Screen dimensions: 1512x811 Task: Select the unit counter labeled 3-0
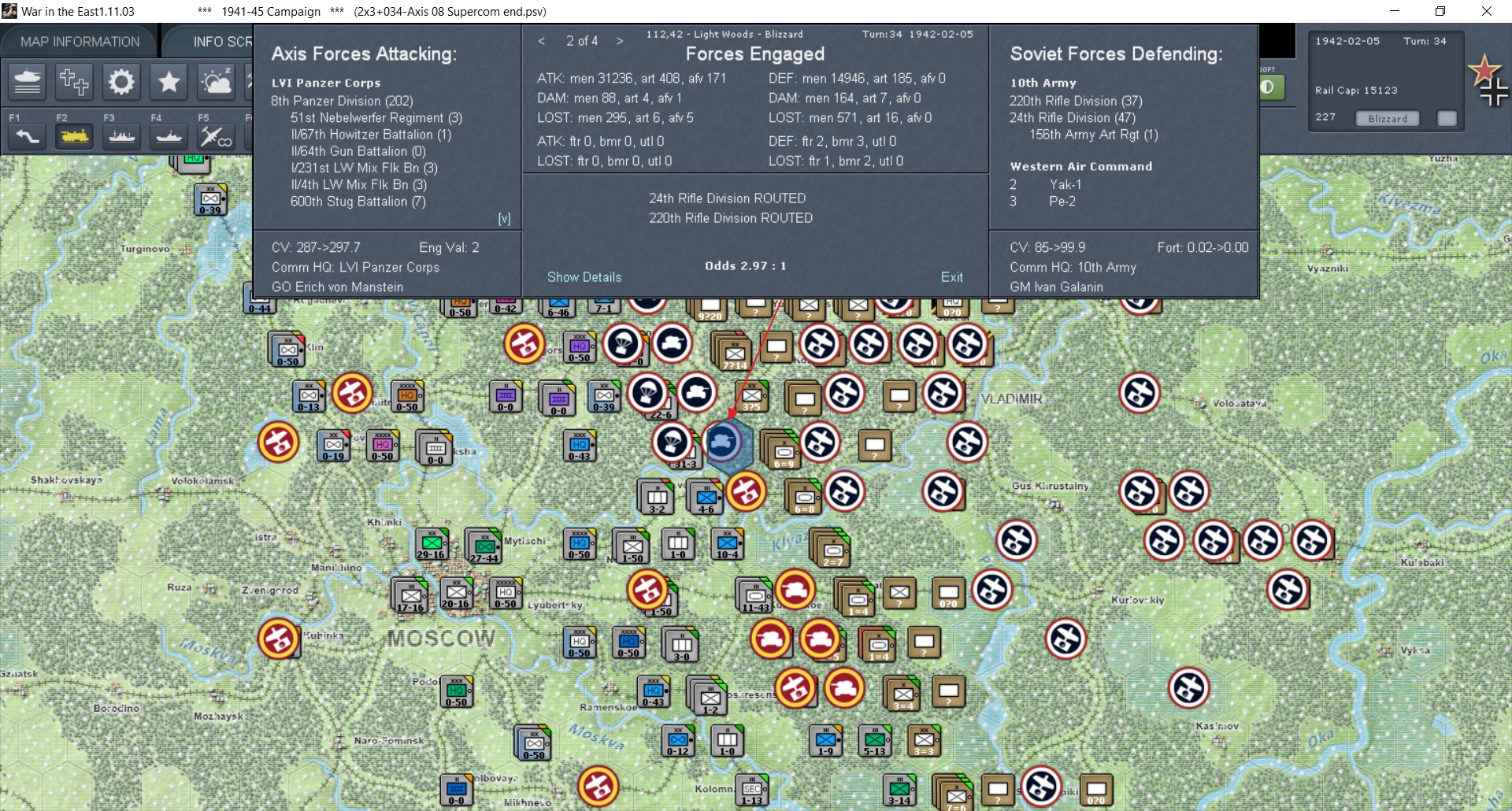pos(681,646)
